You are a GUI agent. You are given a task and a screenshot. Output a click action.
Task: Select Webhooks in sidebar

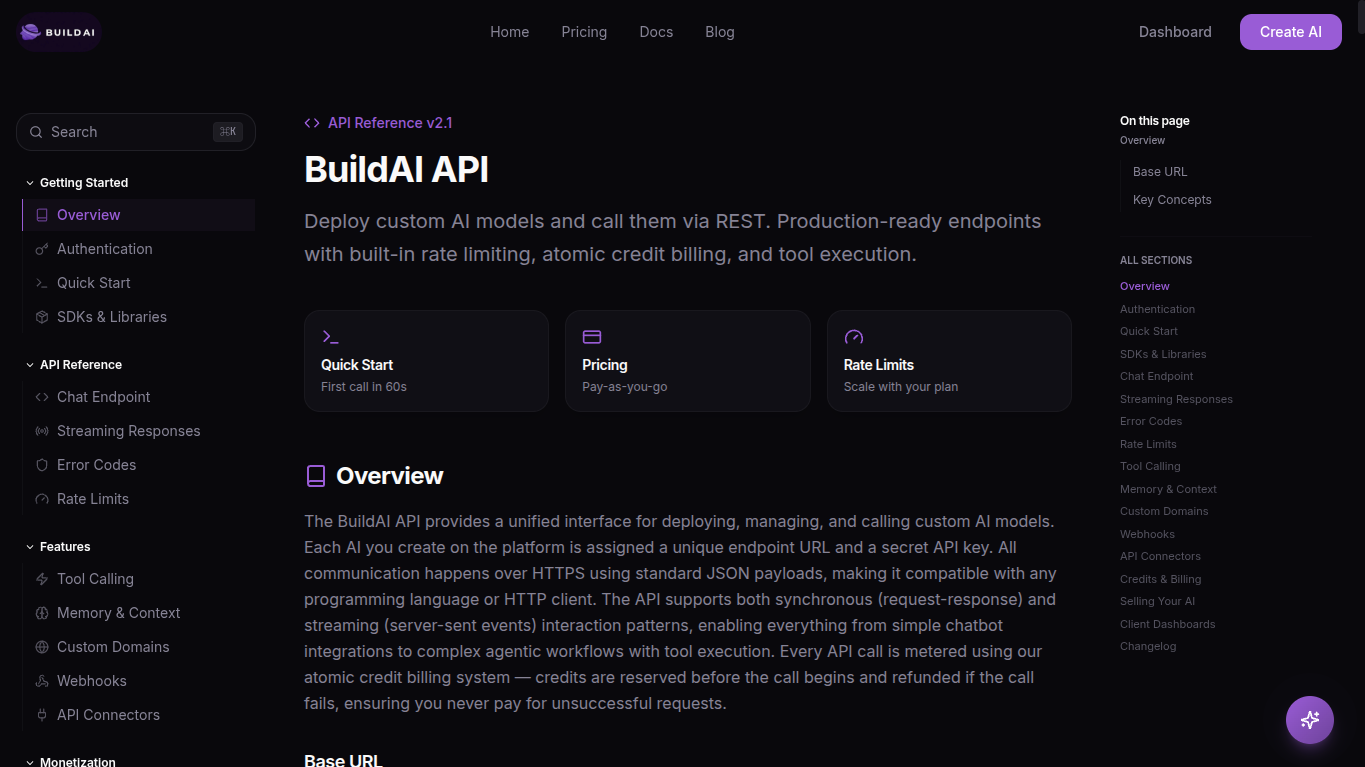click(139, 681)
